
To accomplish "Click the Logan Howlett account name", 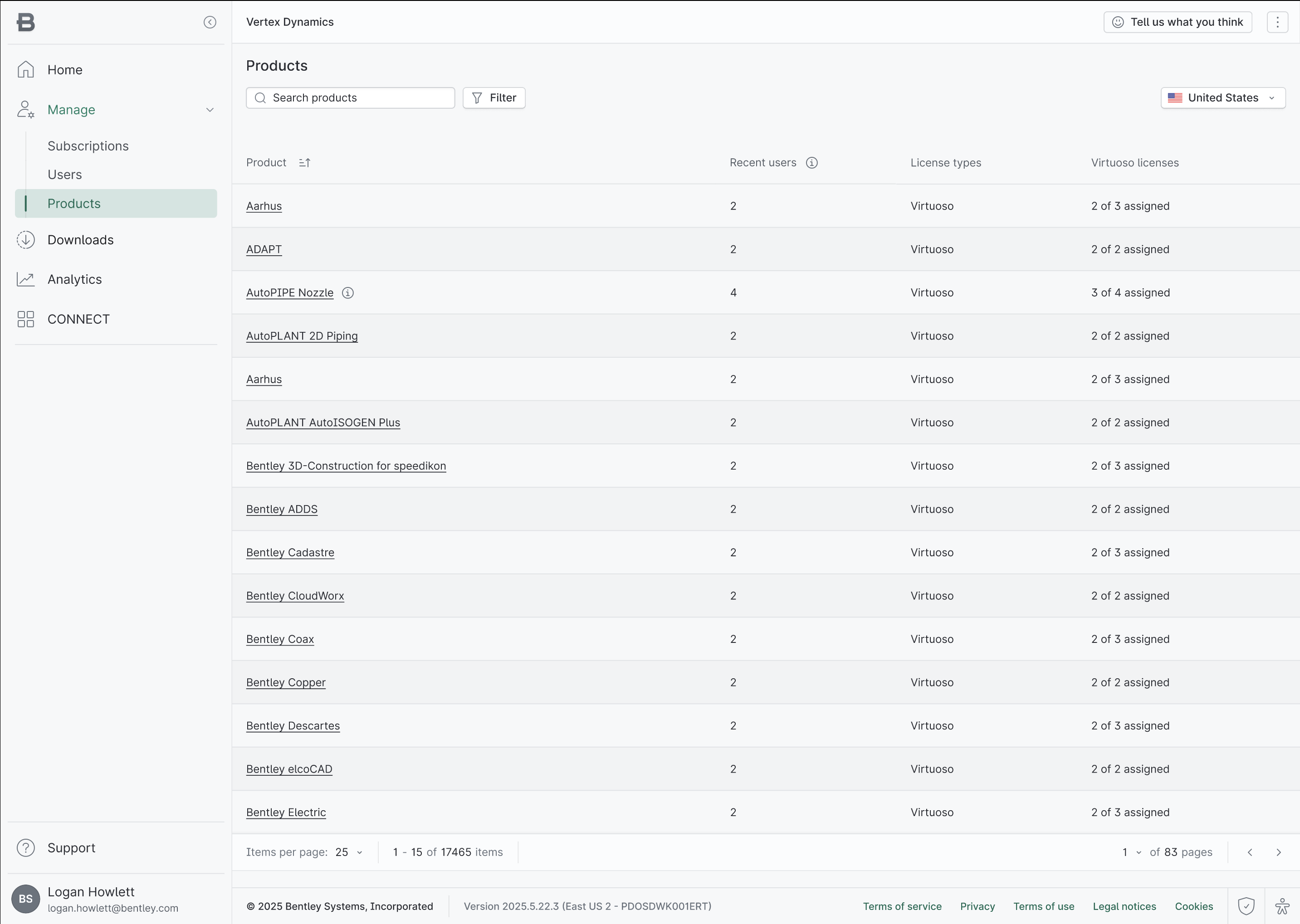I will tap(91, 891).
